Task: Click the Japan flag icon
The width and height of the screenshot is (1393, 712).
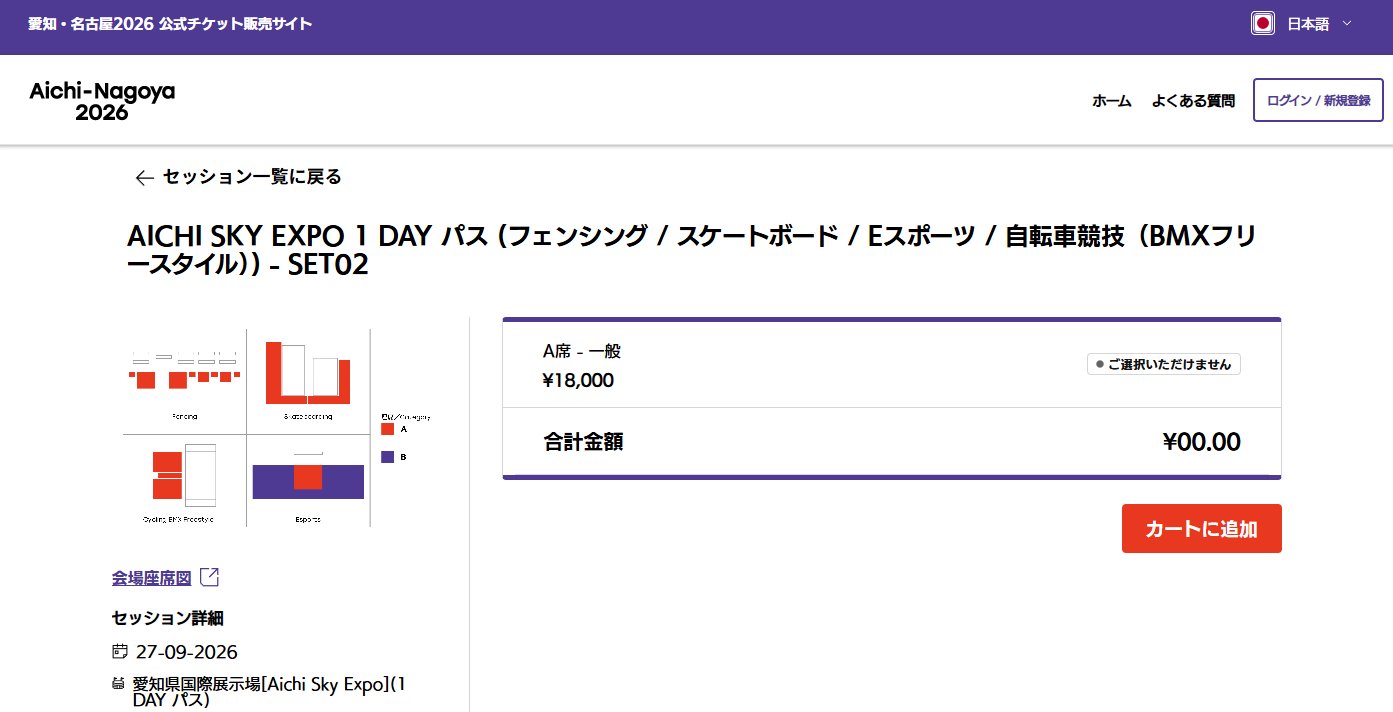Action: click(x=1263, y=23)
